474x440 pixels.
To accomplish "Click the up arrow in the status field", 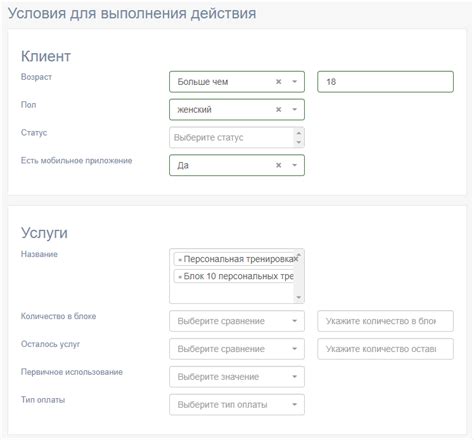I will pos(299,133).
